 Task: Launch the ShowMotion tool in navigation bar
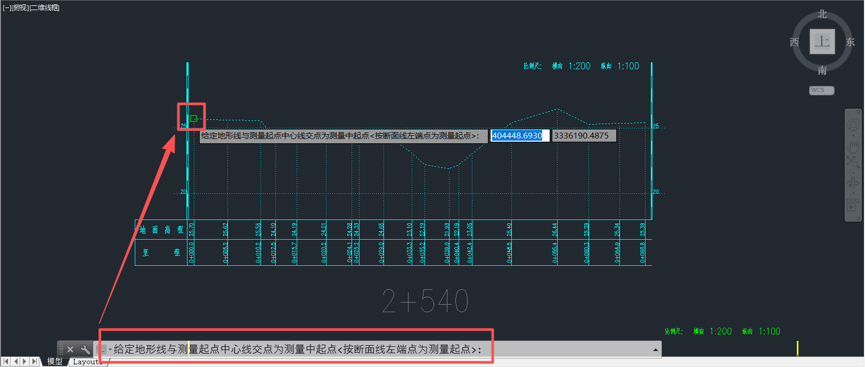[853, 204]
